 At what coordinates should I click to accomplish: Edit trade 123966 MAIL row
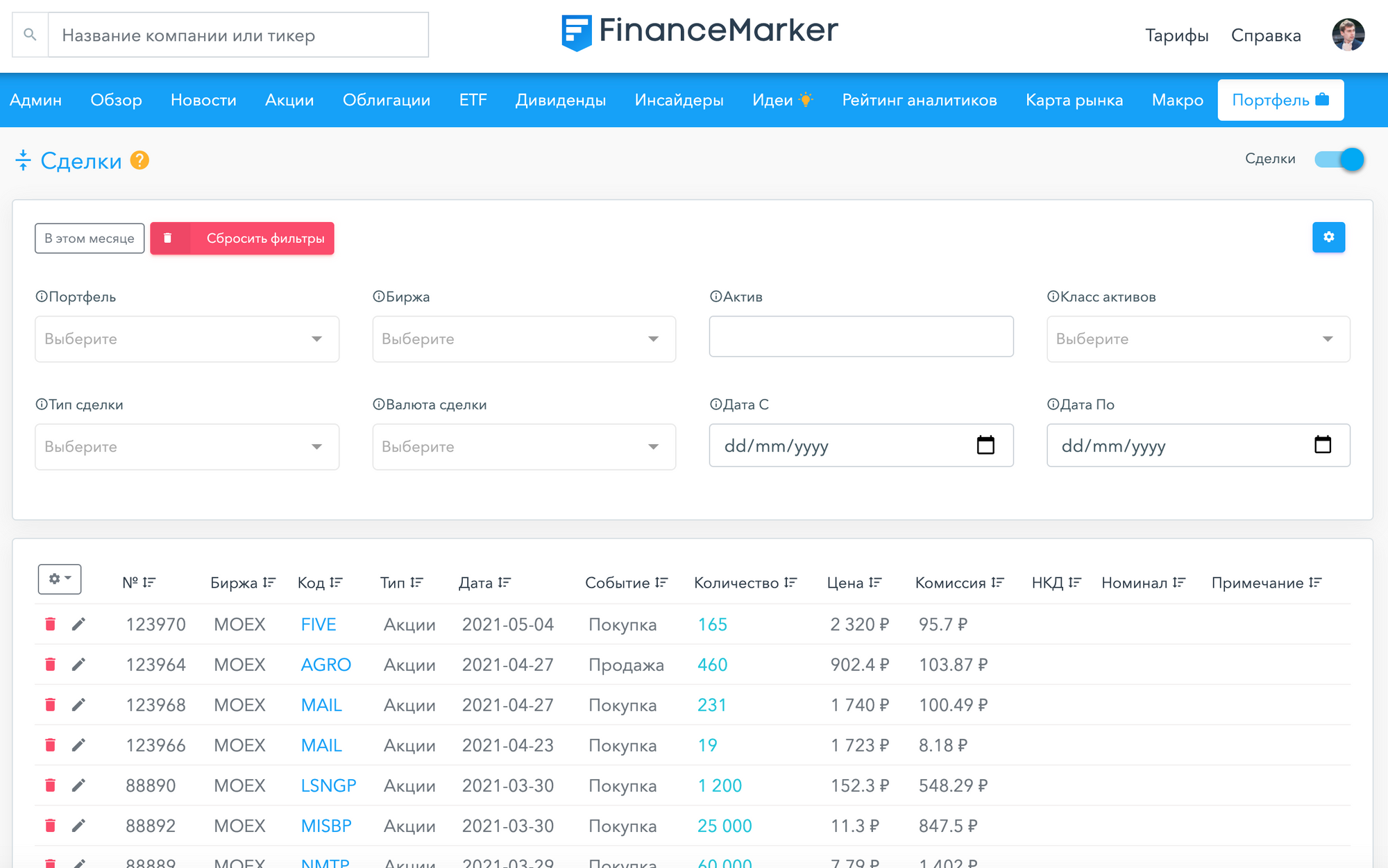78,744
